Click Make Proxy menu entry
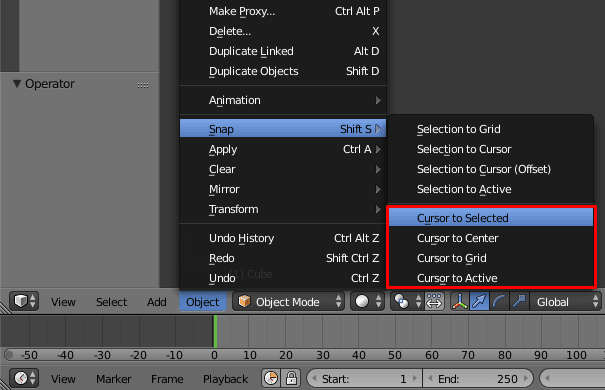Screen dimensions: 605x390 [x=283, y=11]
